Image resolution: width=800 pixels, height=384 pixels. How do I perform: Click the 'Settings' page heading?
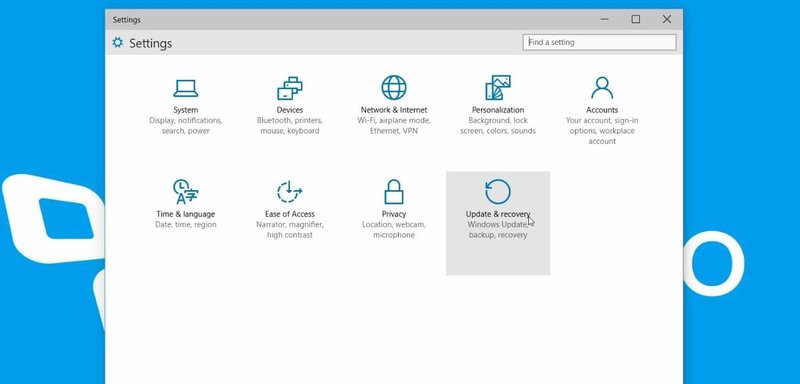click(x=151, y=43)
